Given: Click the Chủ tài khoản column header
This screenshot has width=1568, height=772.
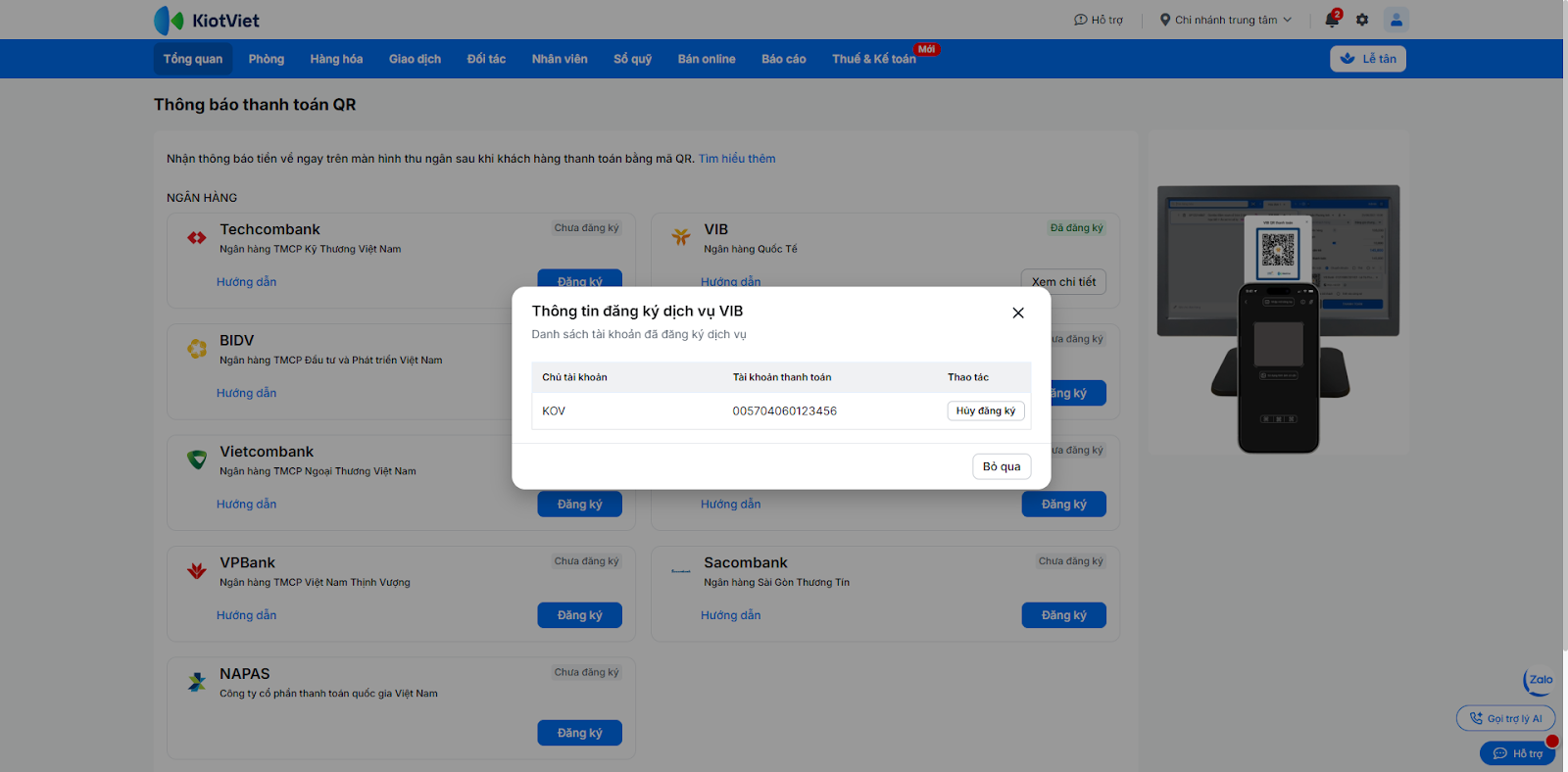Looking at the screenshot, I should click(575, 377).
